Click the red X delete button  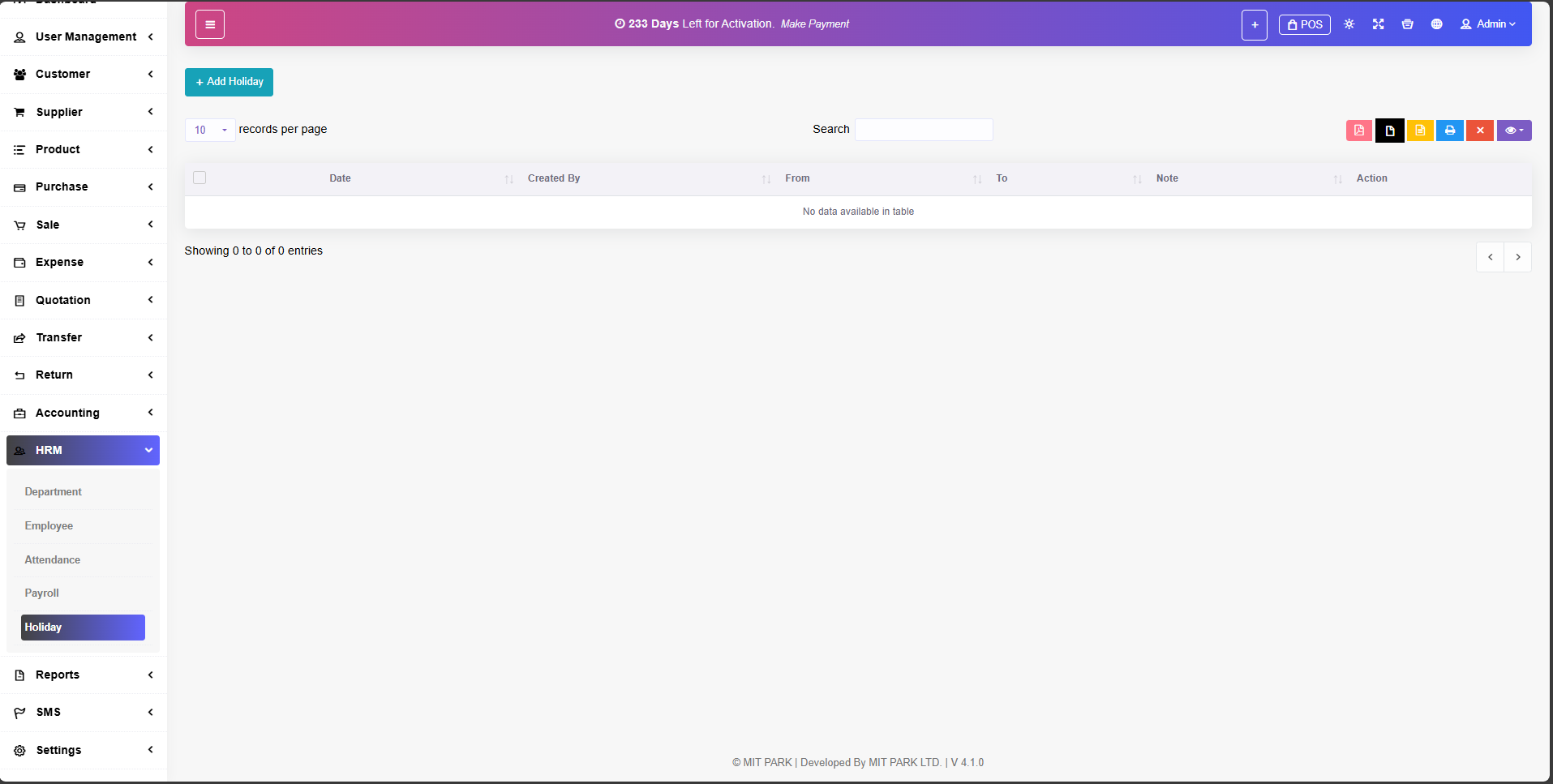[x=1479, y=131]
